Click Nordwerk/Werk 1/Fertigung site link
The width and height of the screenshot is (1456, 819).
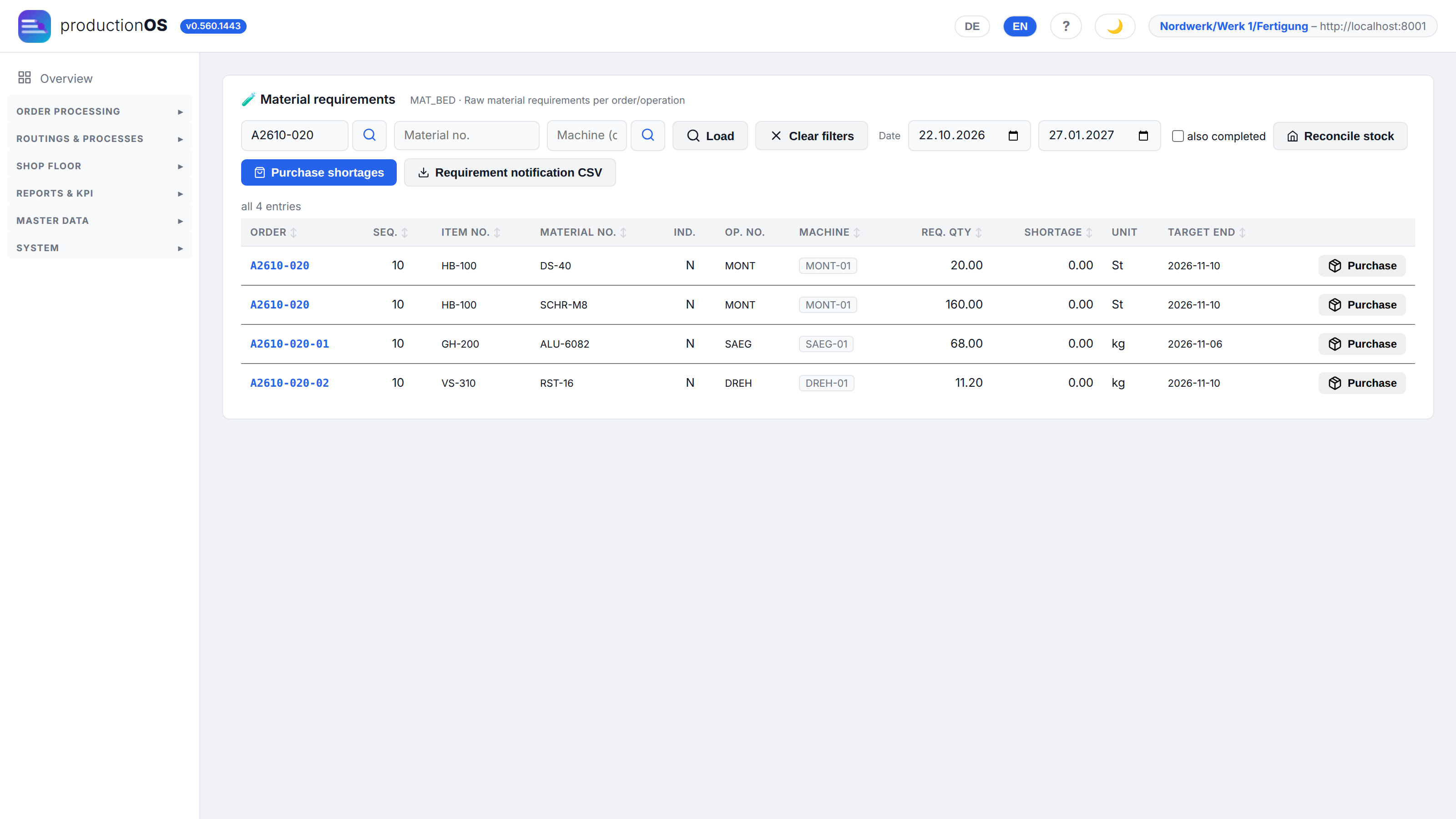pos(1234,26)
